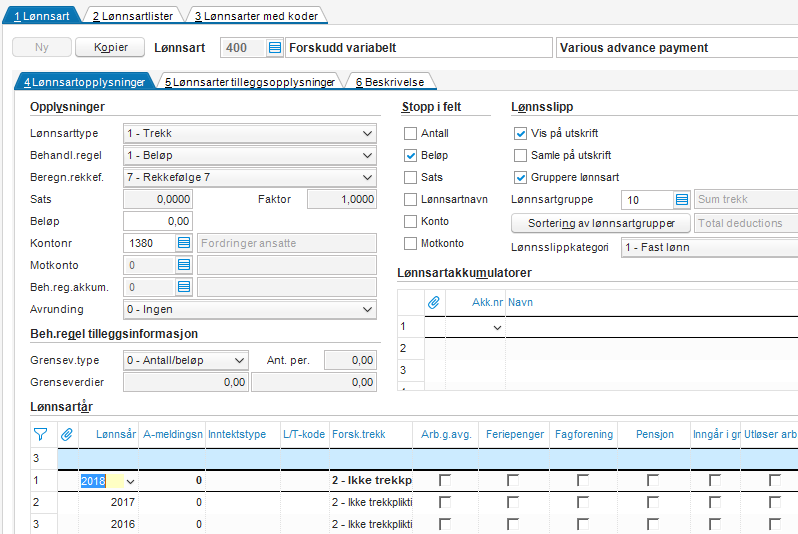The height and width of the screenshot is (534, 798).
Task: Click the Sats field 0,0000
Action: 158,200
